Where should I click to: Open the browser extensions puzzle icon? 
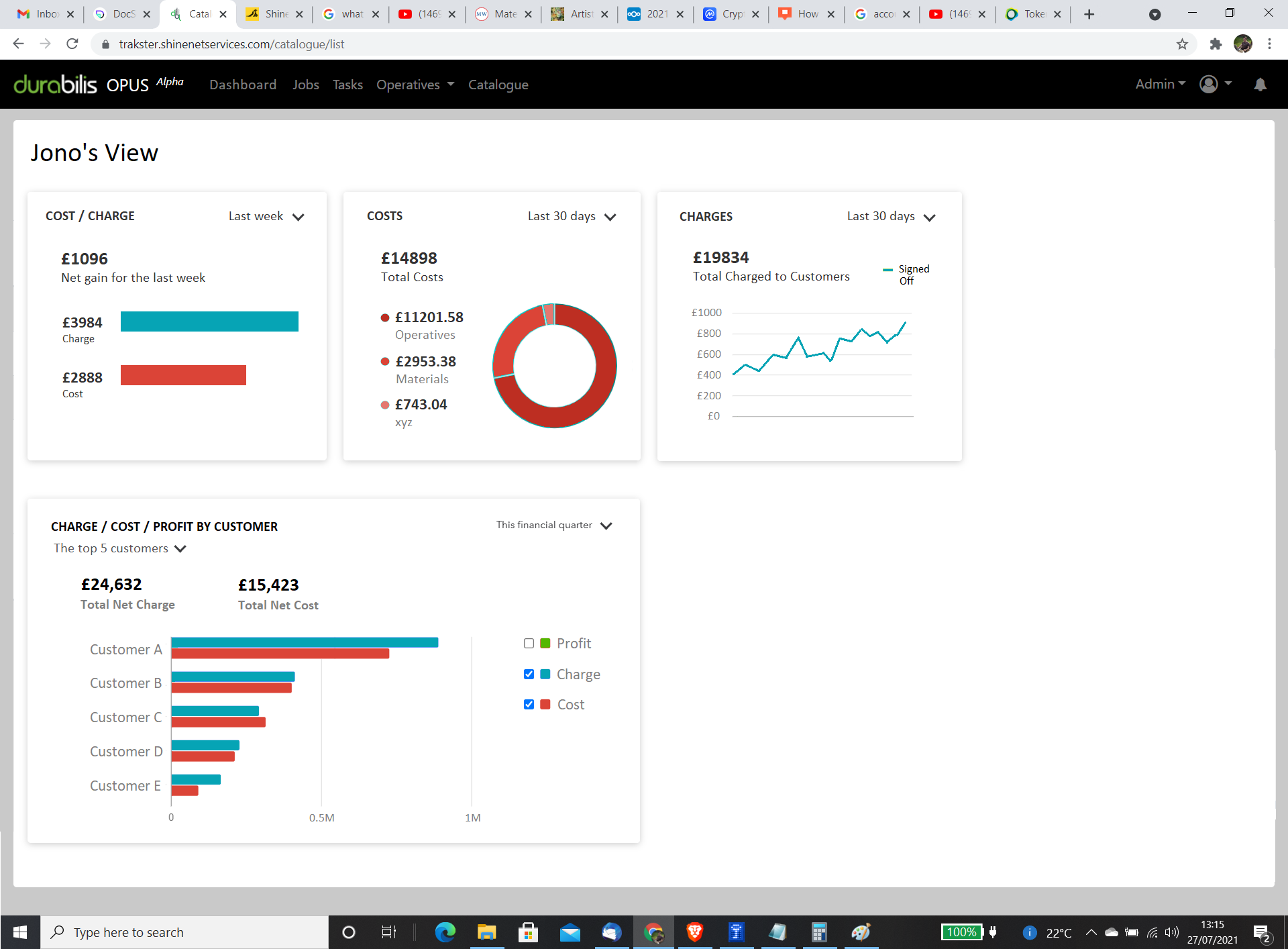1216,44
